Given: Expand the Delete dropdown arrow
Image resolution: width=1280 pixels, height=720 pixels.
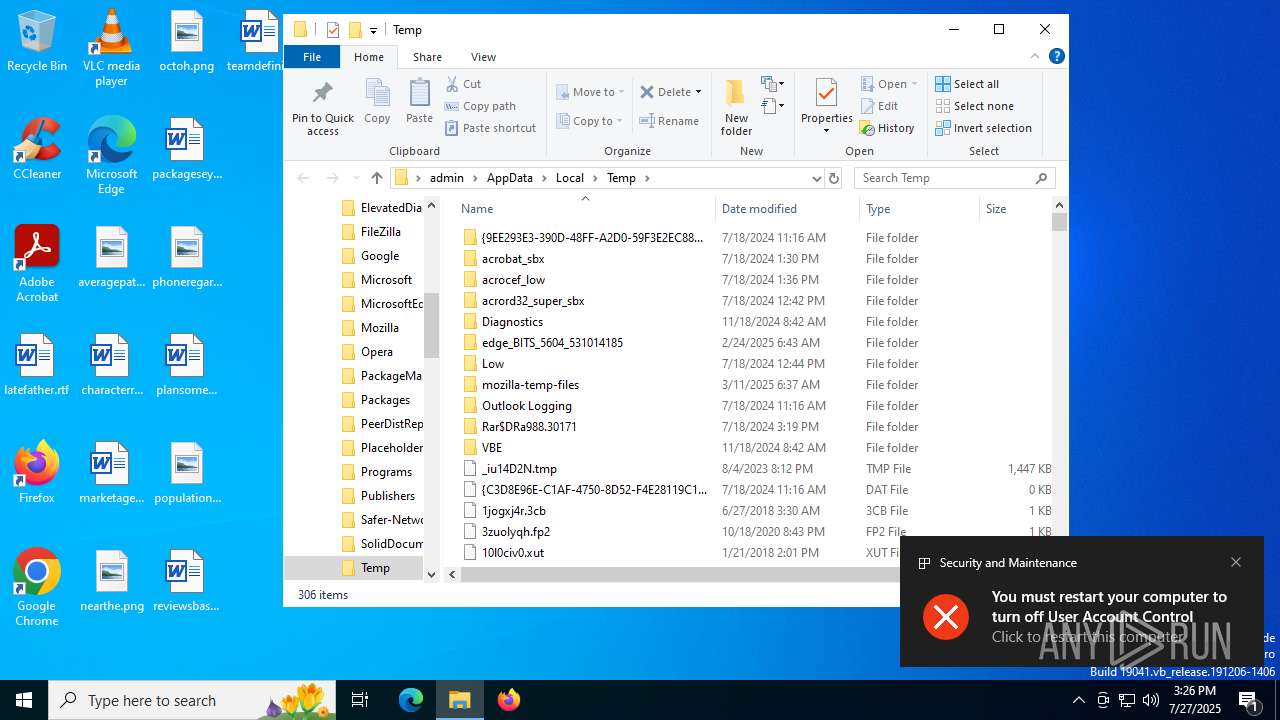Looking at the screenshot, I should click(x=698, y=92).
